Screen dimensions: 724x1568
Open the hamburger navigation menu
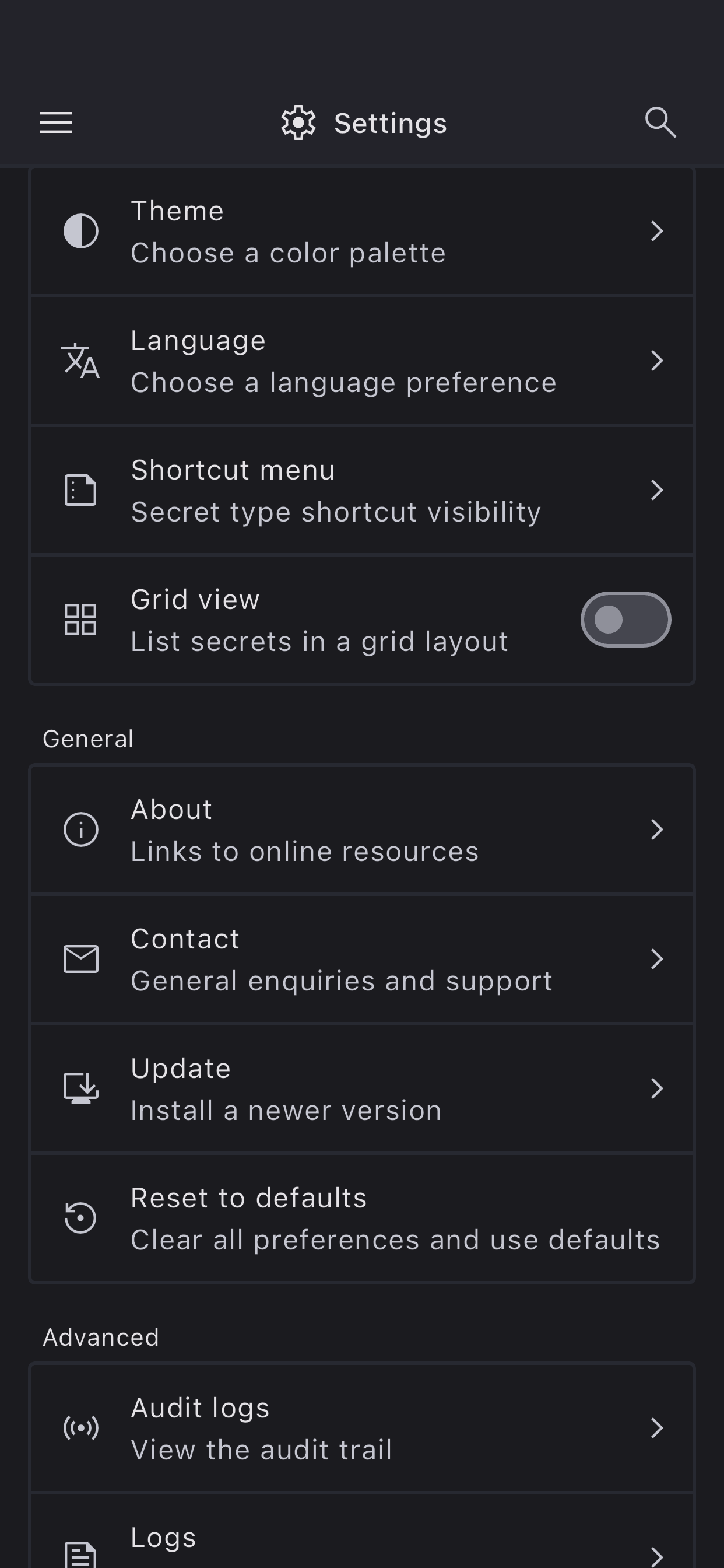pyautogui.click(x=56, y=123)
